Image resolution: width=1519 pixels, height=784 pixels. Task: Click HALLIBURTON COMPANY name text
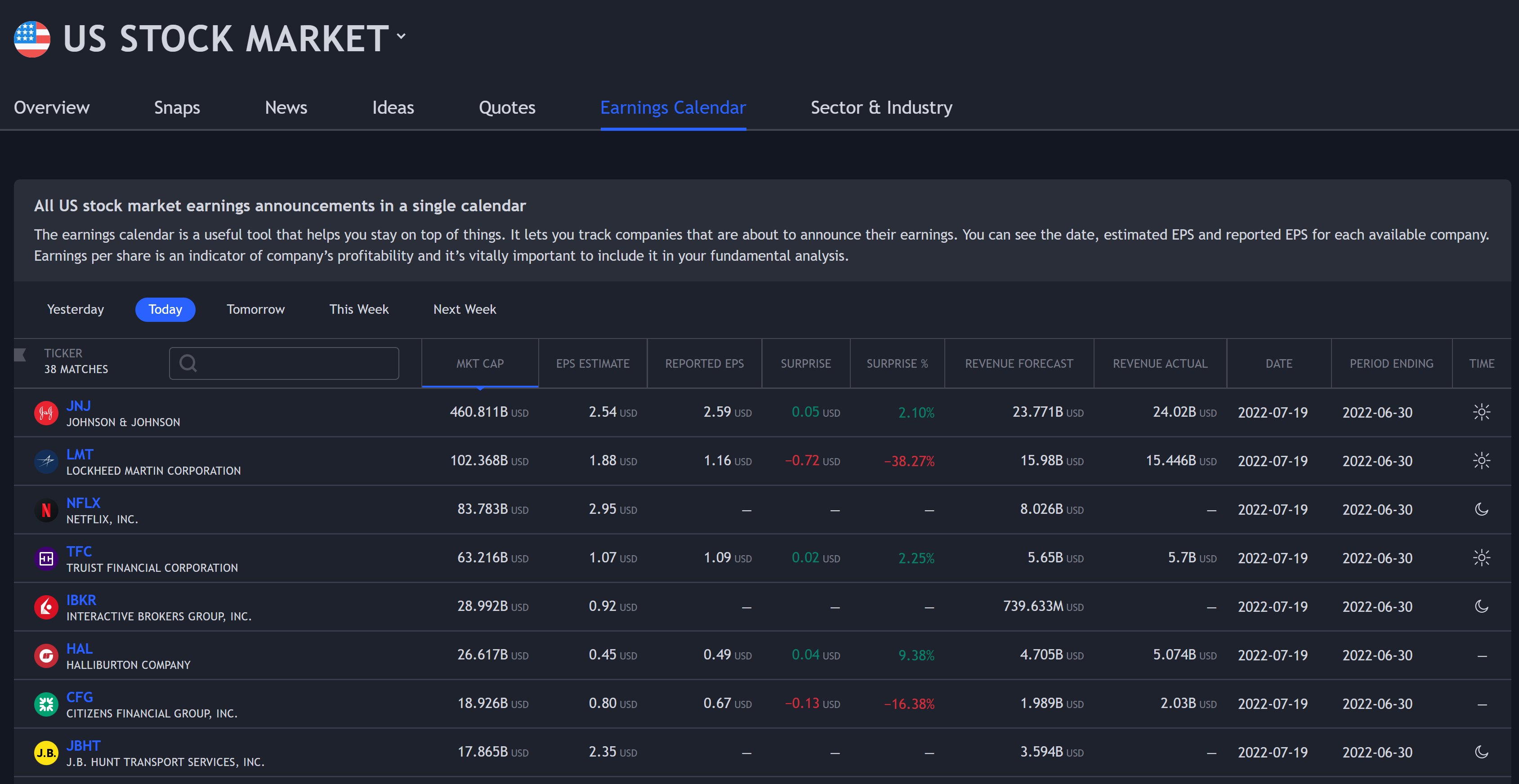coord(129,665)
